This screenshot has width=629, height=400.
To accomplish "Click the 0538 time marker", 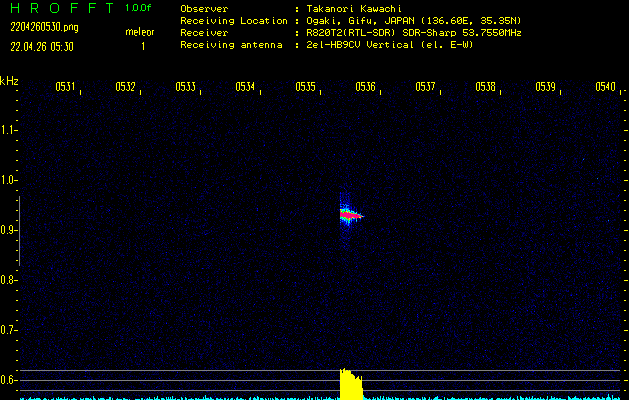I will [x=485, y=87].
